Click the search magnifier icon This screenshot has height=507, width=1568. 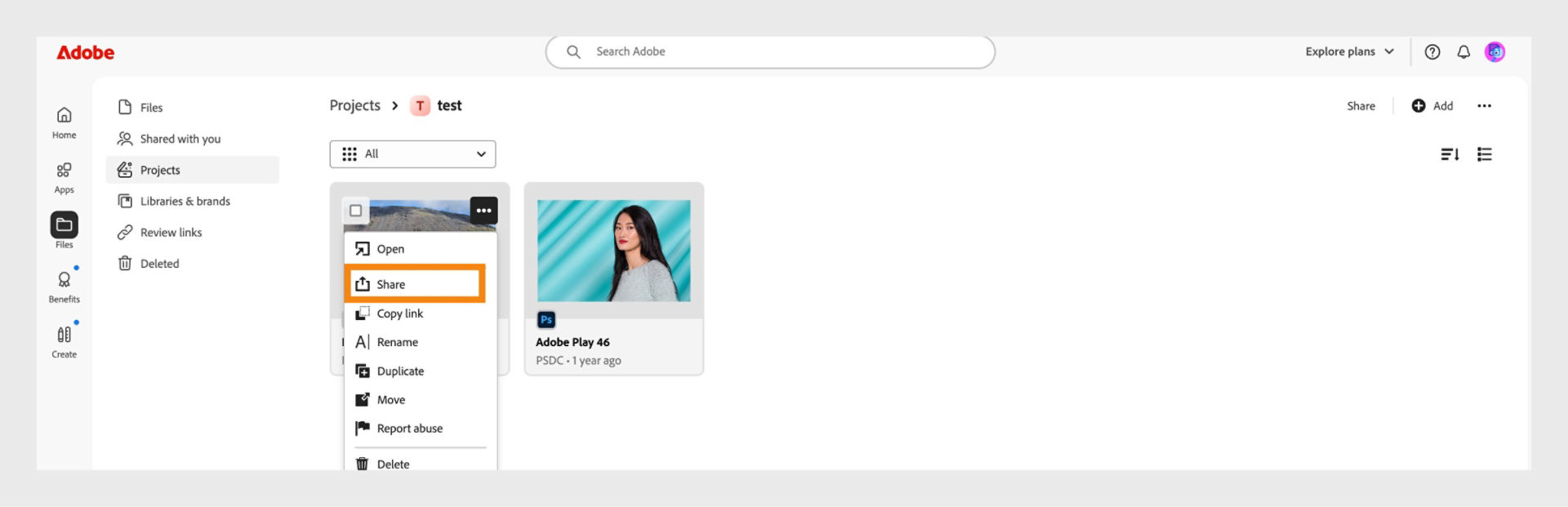(573, 51)
